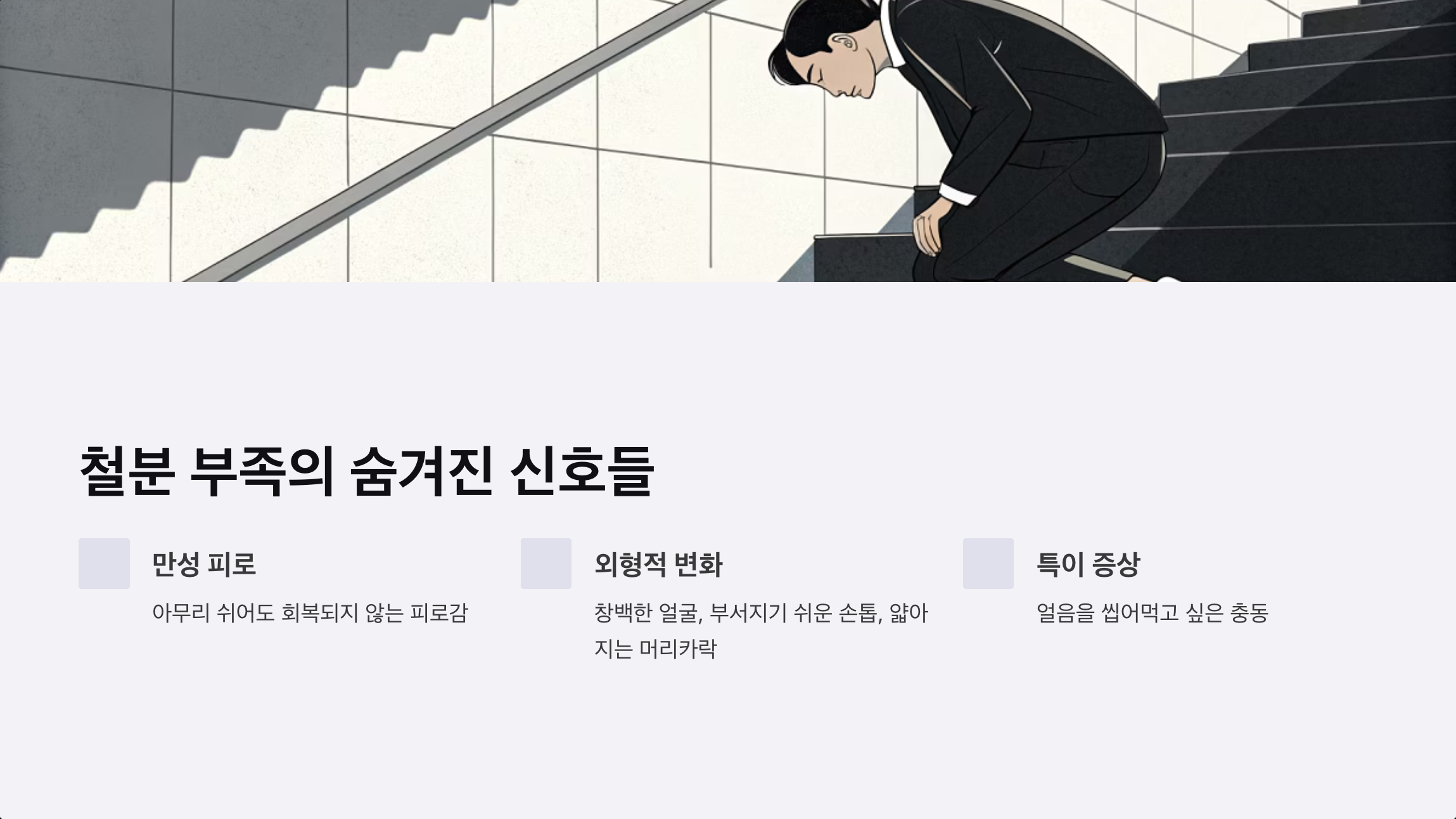Click the word 머리카락 in the description

point(678,649)
